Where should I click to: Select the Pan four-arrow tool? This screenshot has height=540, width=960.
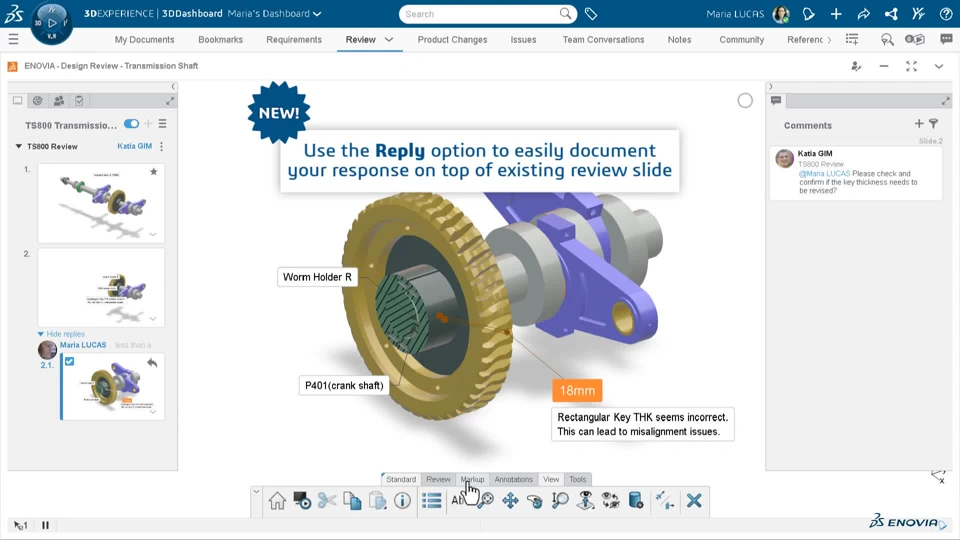pos(510,501)
